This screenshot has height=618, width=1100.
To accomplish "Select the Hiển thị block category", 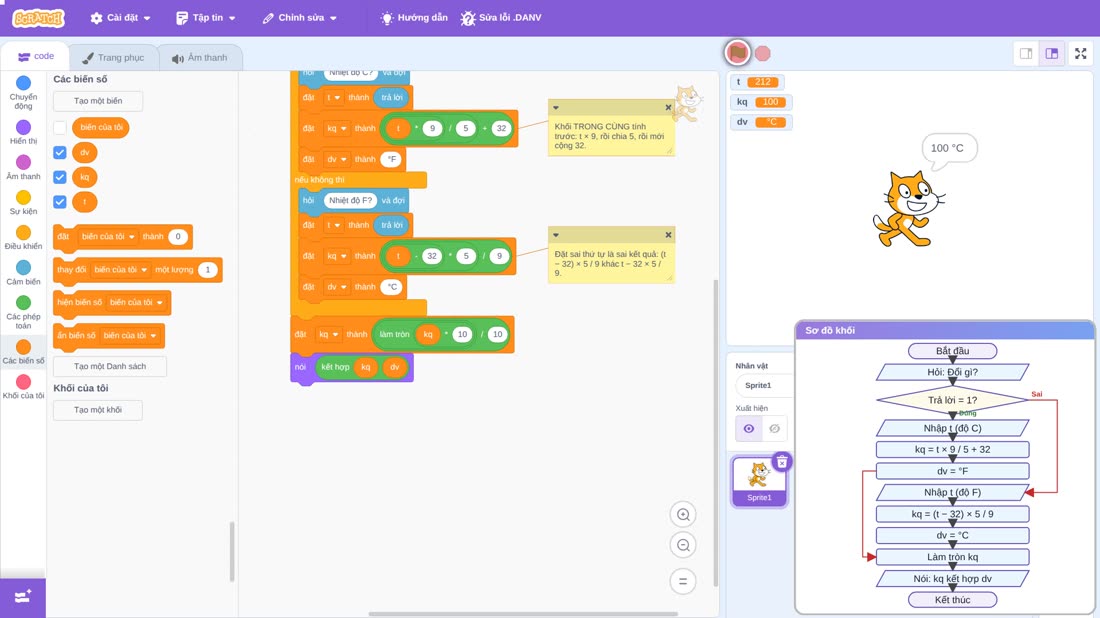I will [x=23, y=132].
